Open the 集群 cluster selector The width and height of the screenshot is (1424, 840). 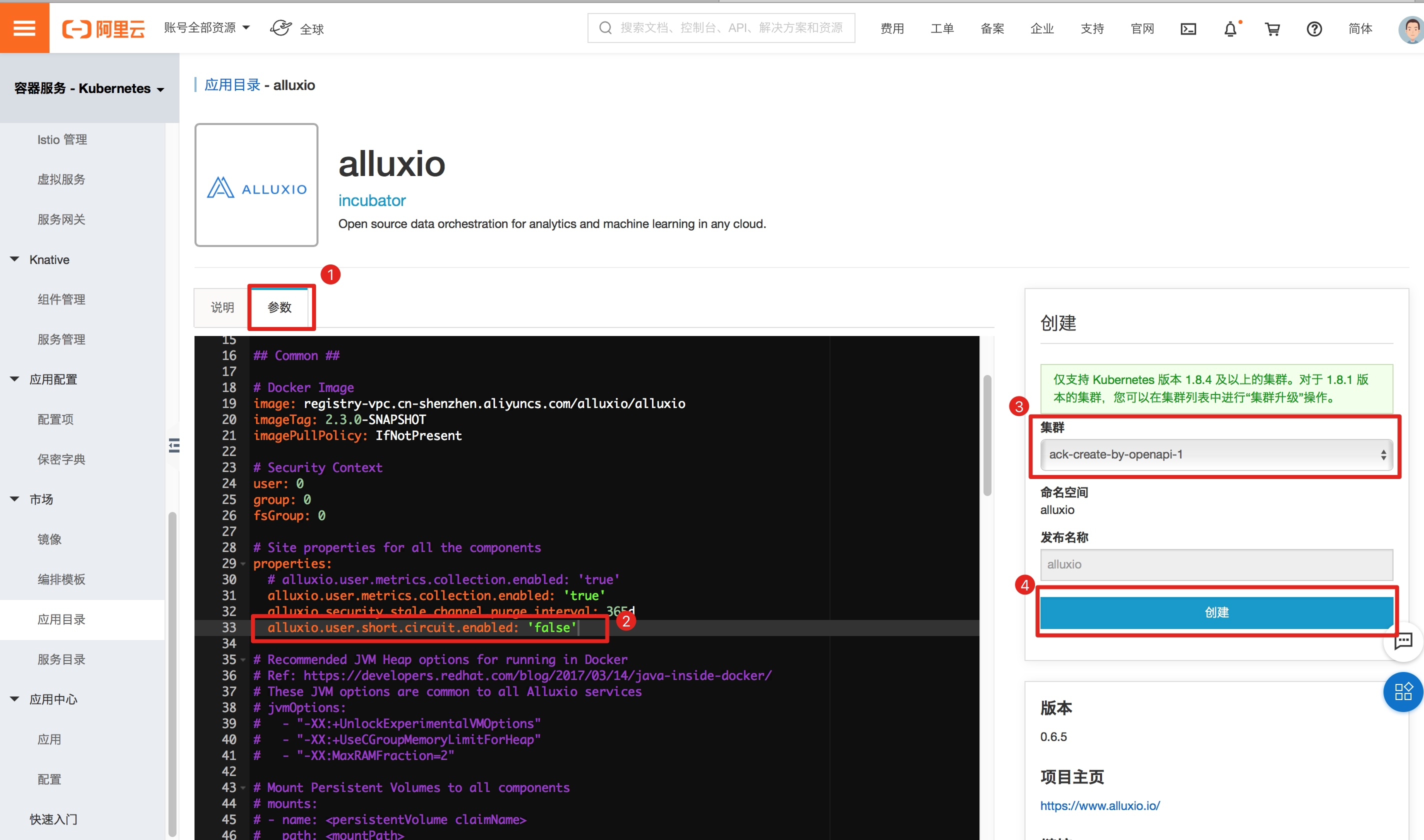tap(1216, 454)
